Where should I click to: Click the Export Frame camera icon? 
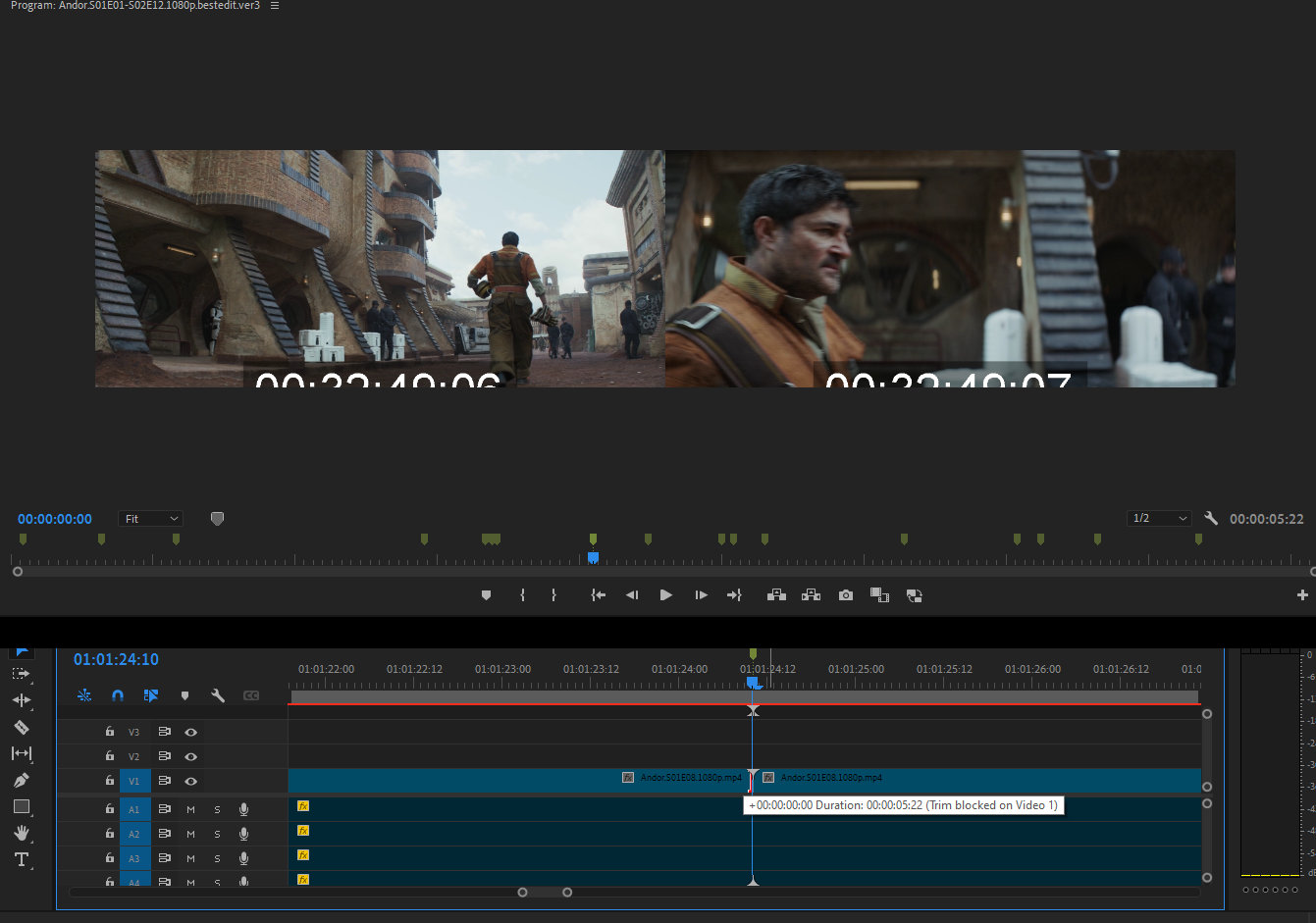pyautogui.click(x=846, y=595)
